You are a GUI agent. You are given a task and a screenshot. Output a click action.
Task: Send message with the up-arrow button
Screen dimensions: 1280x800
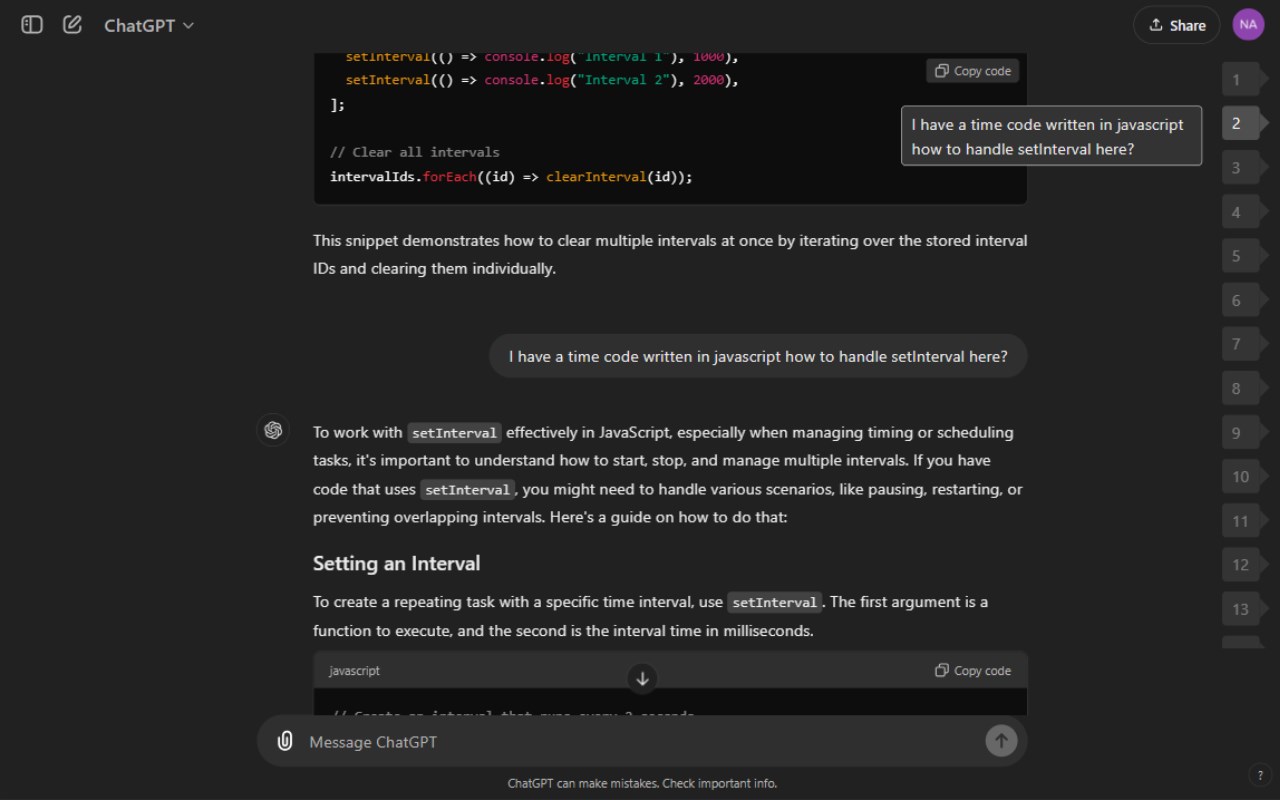(x=1001, y=740)
